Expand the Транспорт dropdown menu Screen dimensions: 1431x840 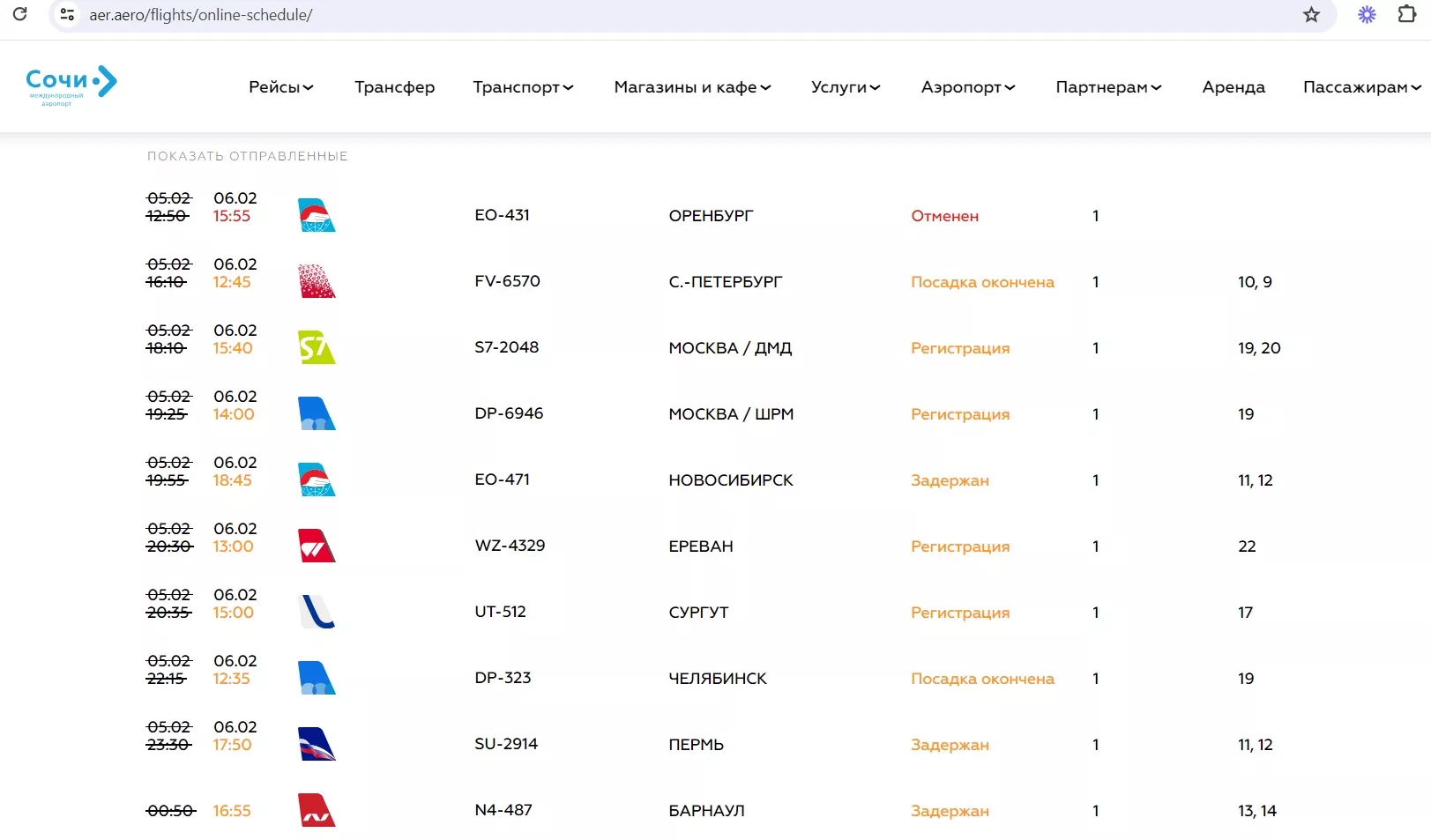[x=523, y=86]
